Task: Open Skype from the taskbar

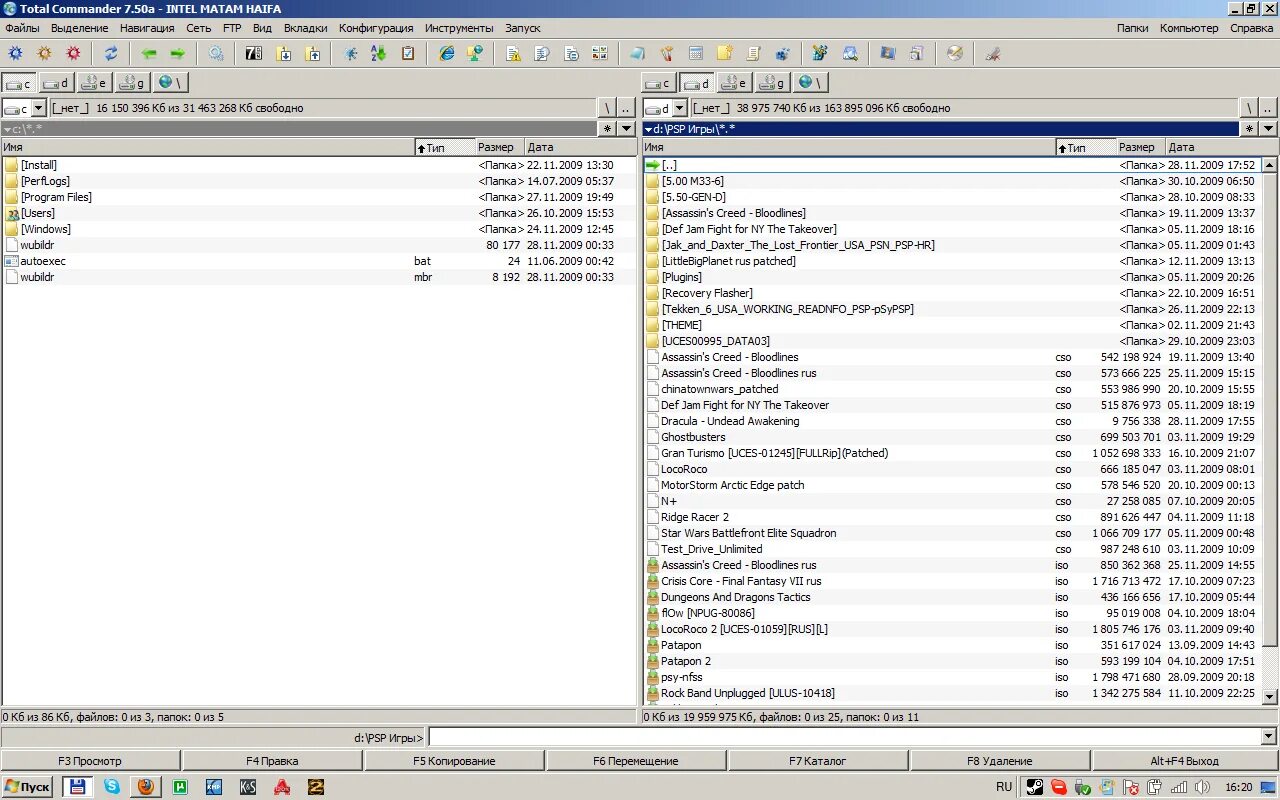Action: 111,786
